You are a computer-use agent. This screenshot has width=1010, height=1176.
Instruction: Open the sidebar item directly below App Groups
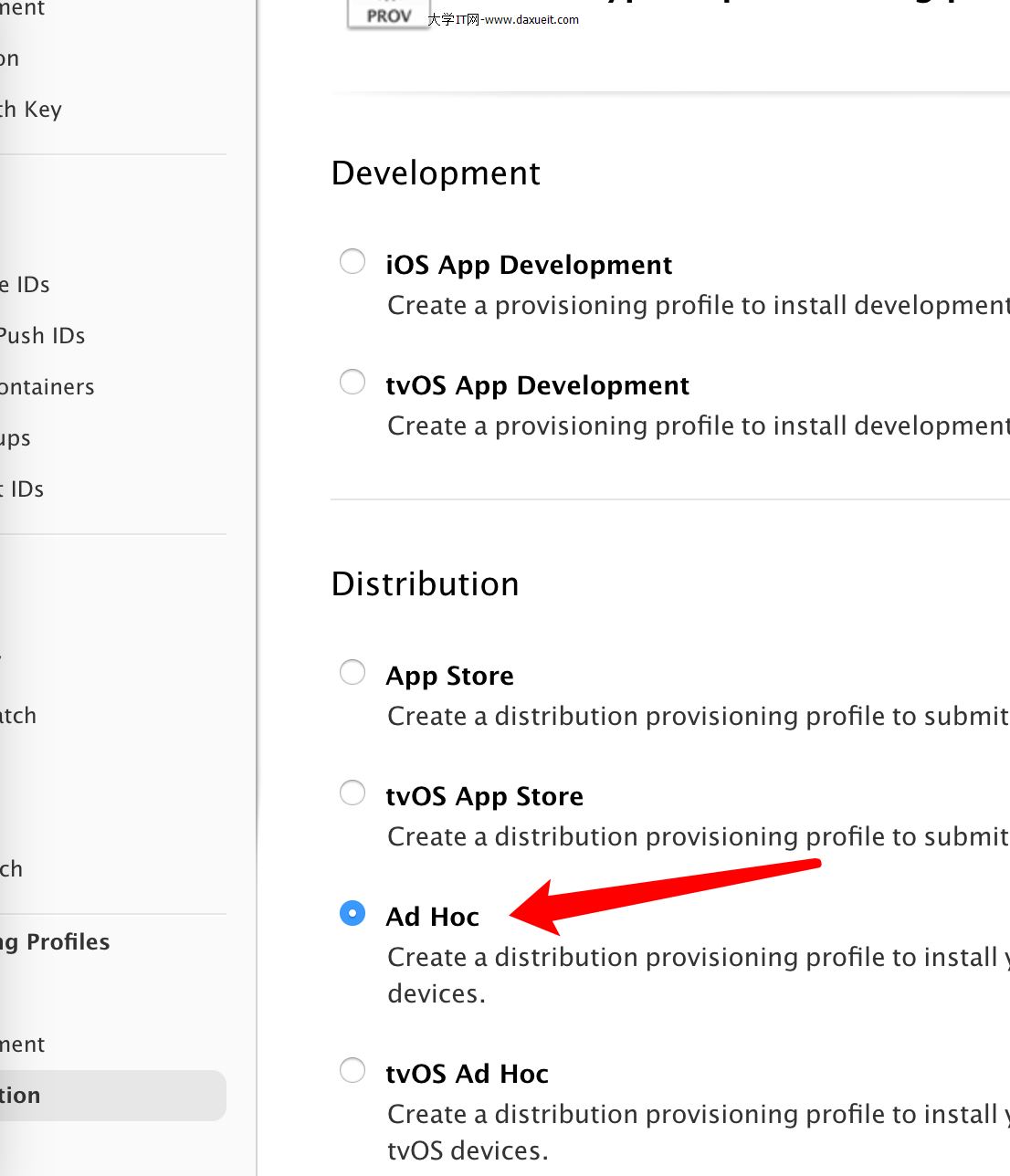(x=22, y=489)
